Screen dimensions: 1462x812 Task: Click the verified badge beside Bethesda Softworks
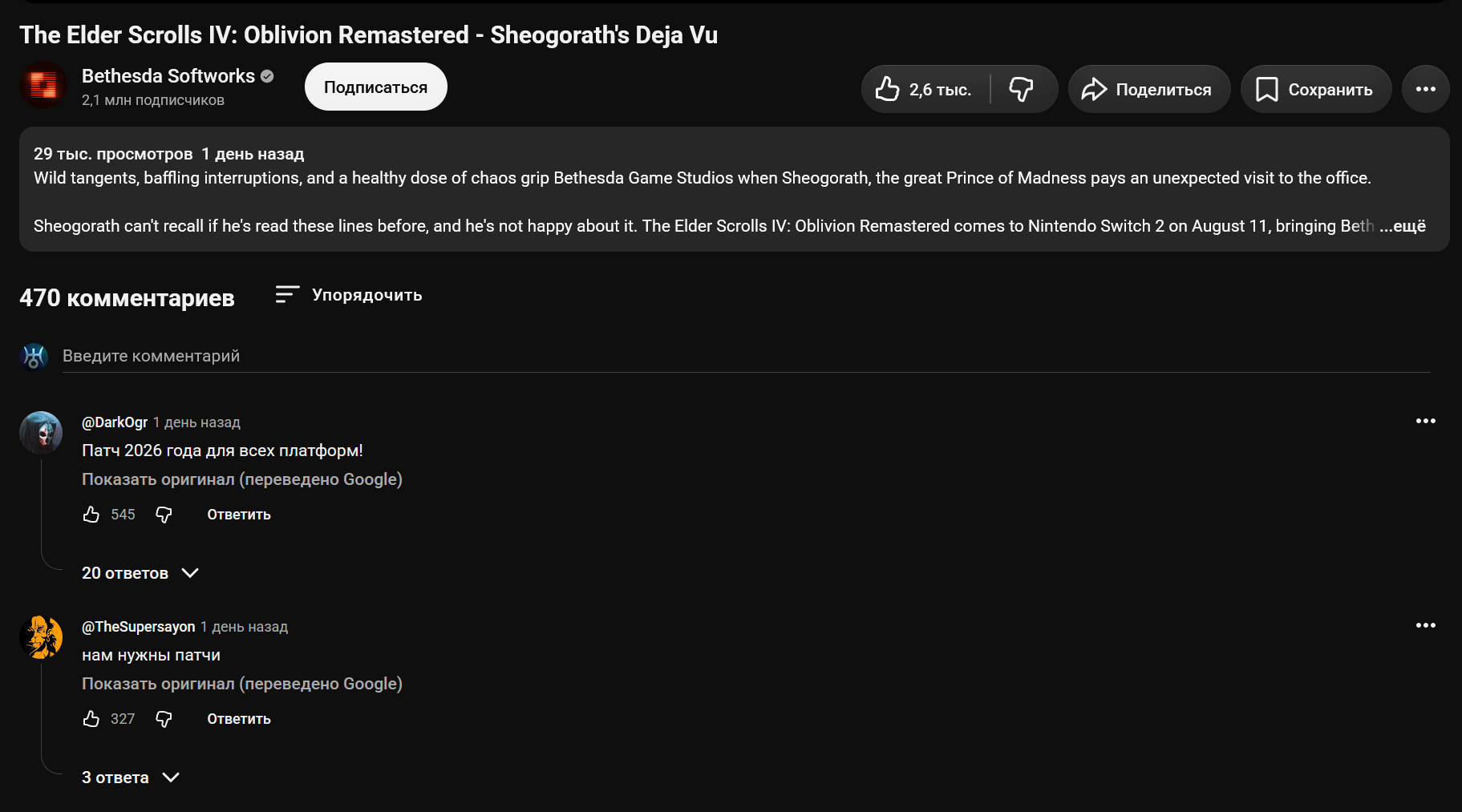pyautogui.click(x=268, y=76)
